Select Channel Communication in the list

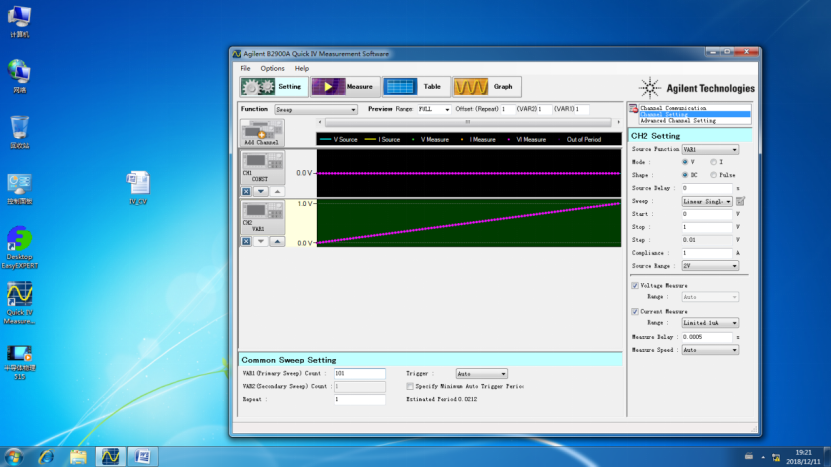pyautogui.click(x=695, y=108)
